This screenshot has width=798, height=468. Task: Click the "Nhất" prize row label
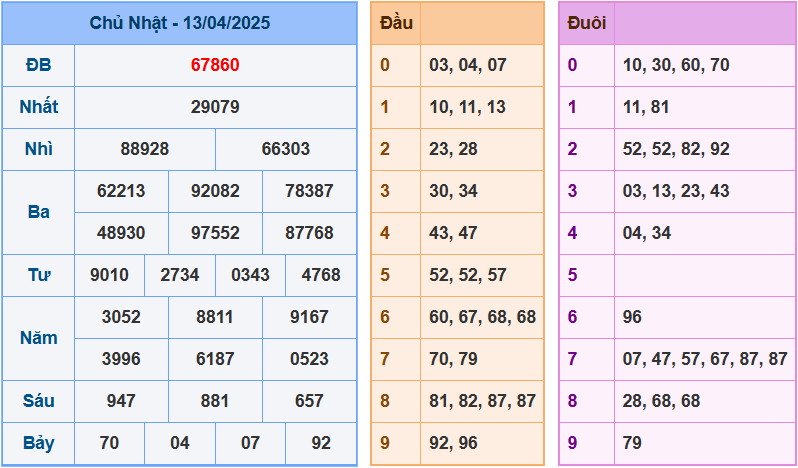(x=39, y=107)
